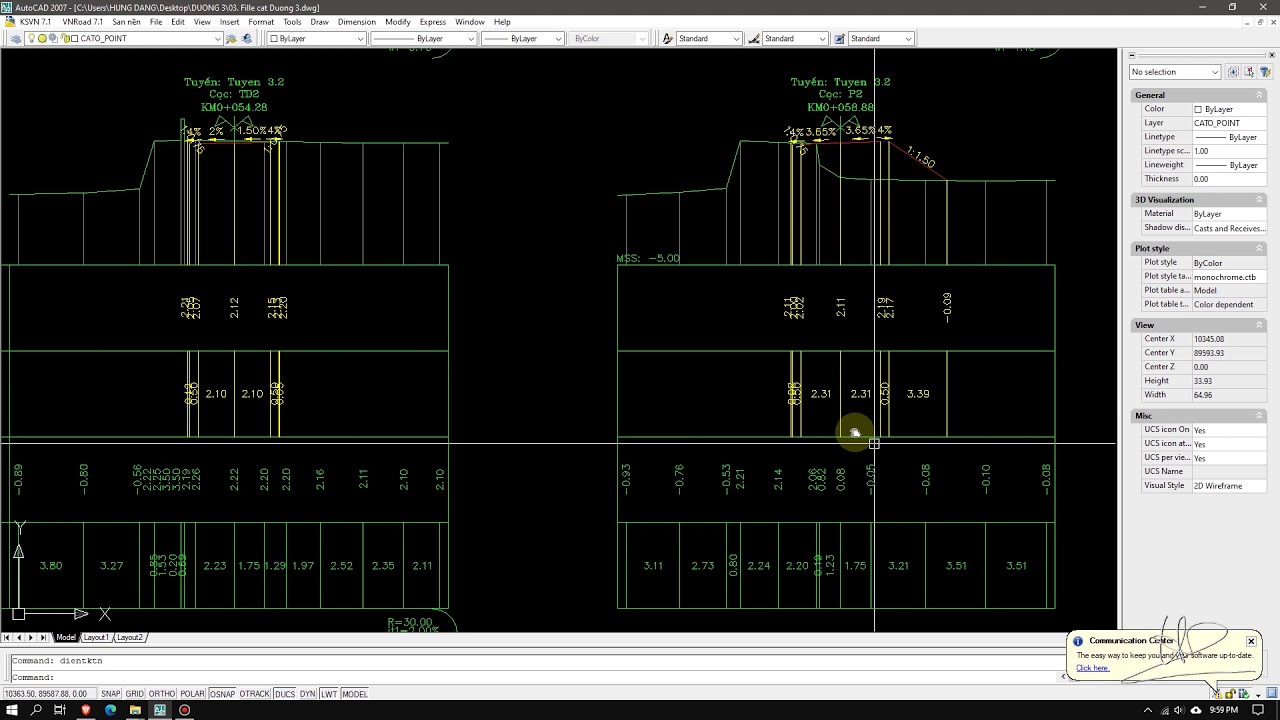Toggle POLAR tracking in status bar

click(x=192, y=694)
